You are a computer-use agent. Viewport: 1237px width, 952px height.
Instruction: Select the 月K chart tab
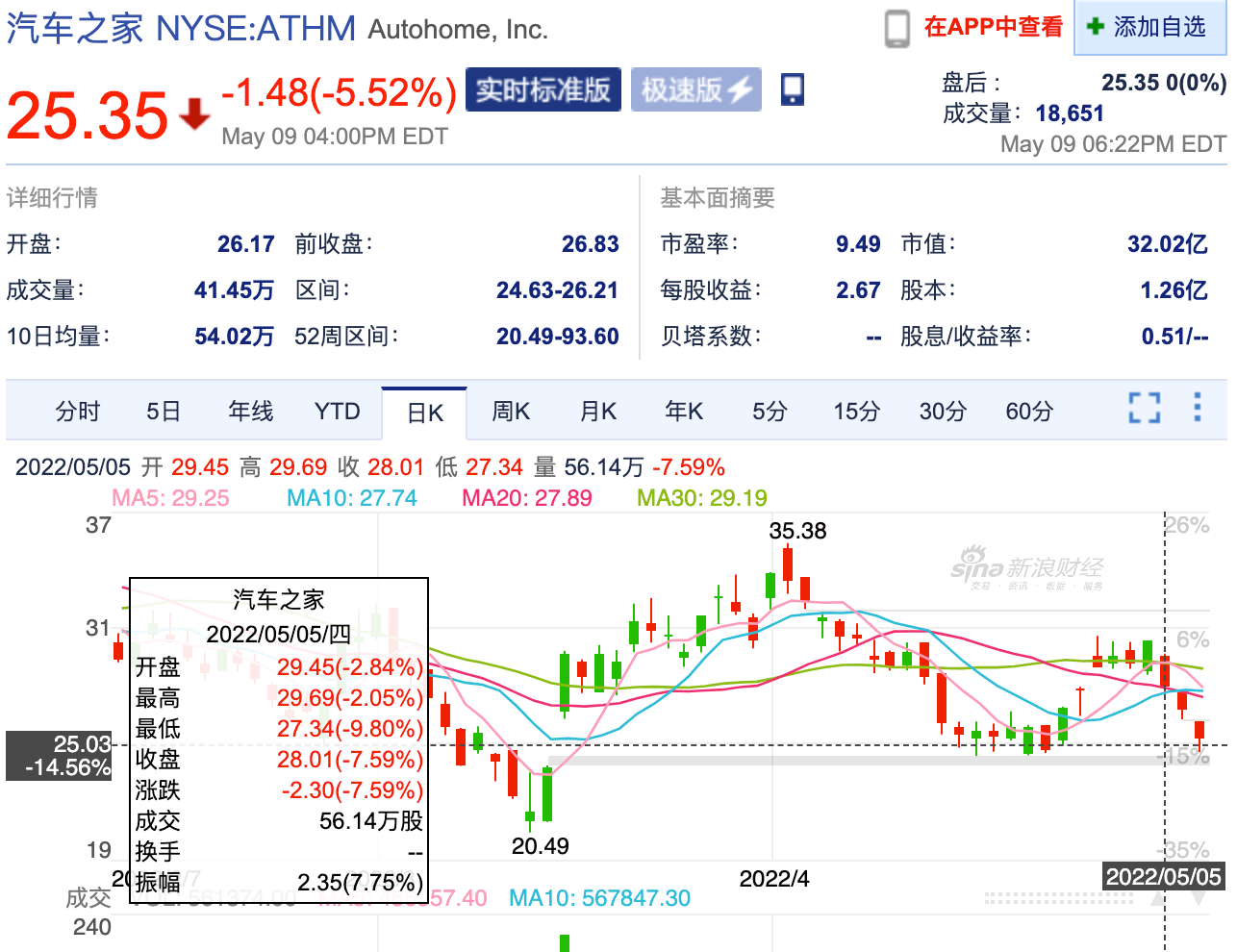pyautogui.click(x=597, y=412)
